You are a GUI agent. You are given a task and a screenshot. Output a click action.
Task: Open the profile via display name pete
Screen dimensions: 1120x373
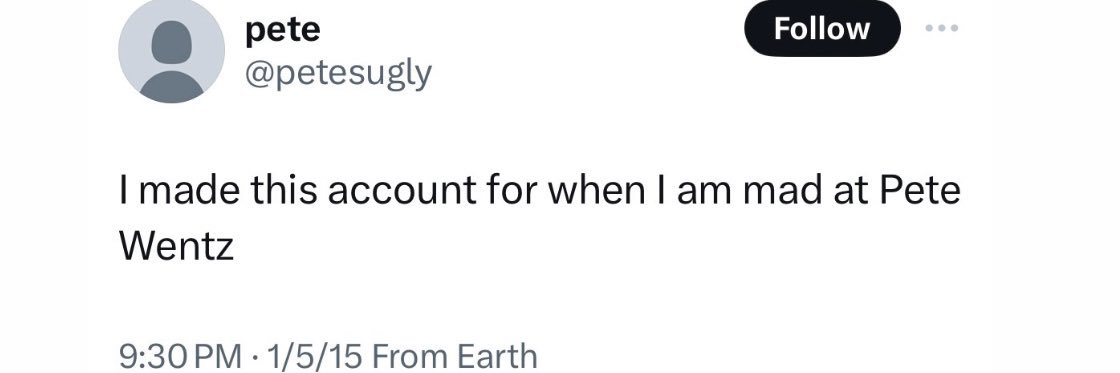click(x=283, y=31)
